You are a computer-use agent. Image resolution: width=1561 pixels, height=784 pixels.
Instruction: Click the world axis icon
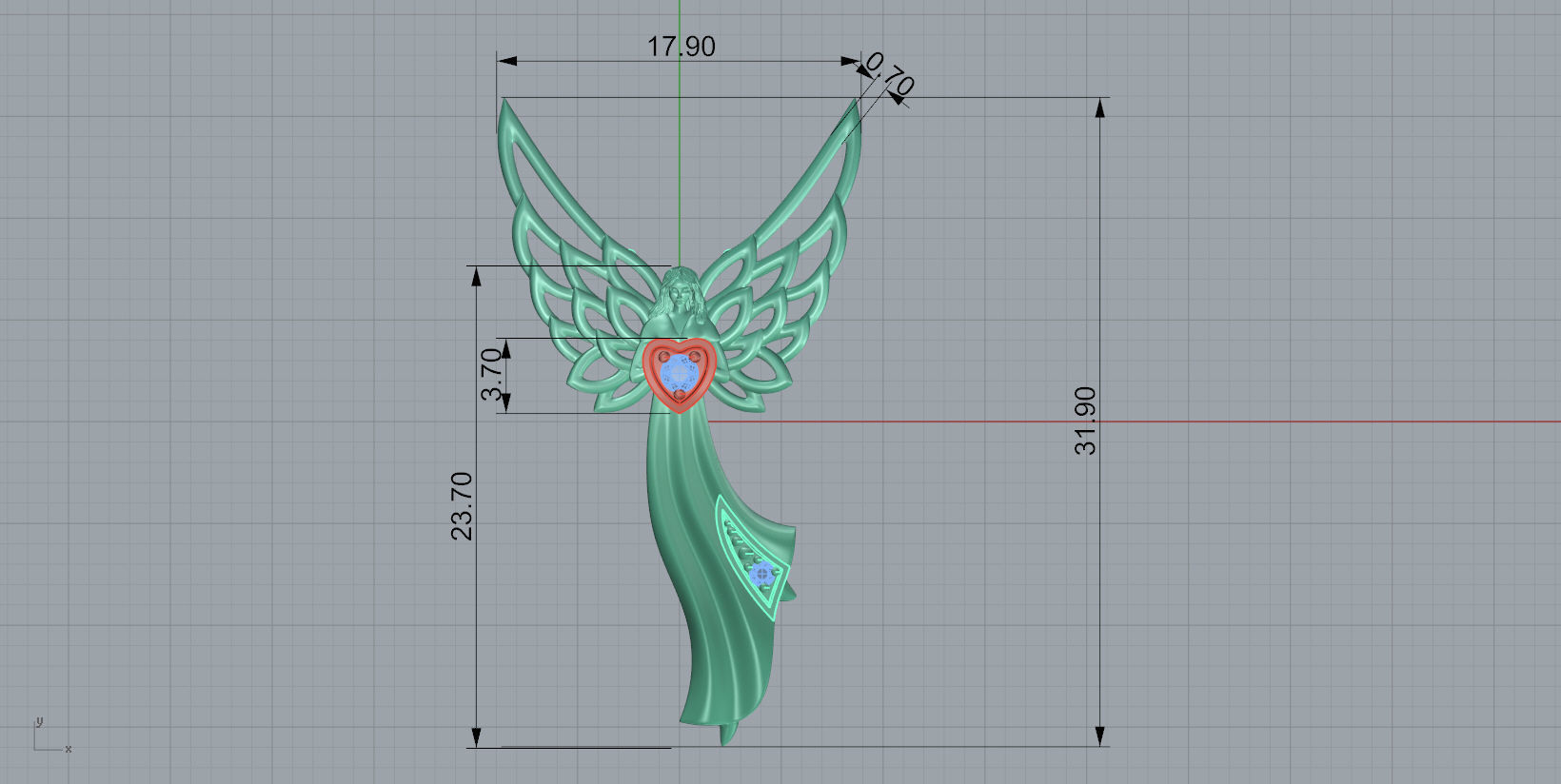pos(52,735)
